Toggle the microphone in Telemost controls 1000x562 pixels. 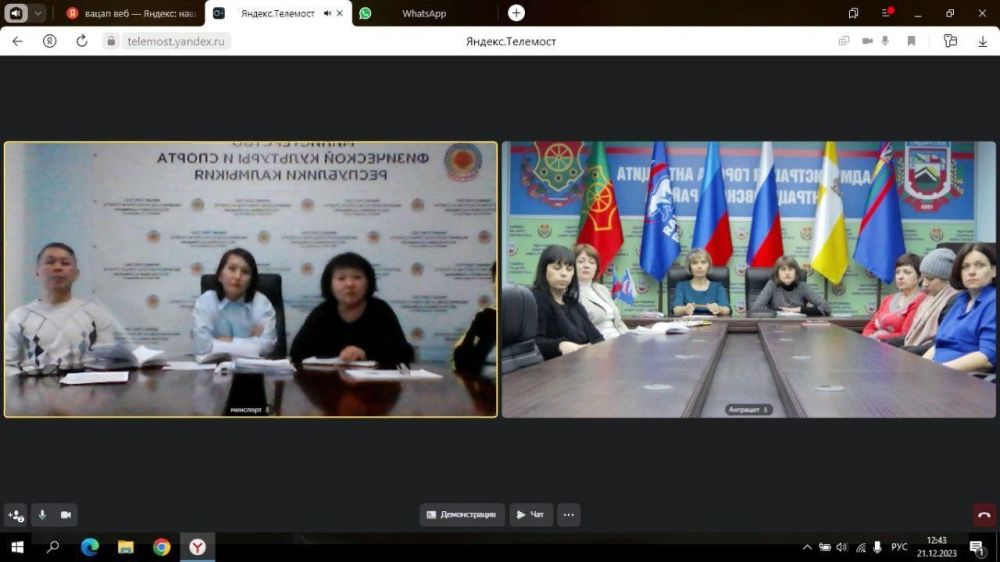coord(42,515)
